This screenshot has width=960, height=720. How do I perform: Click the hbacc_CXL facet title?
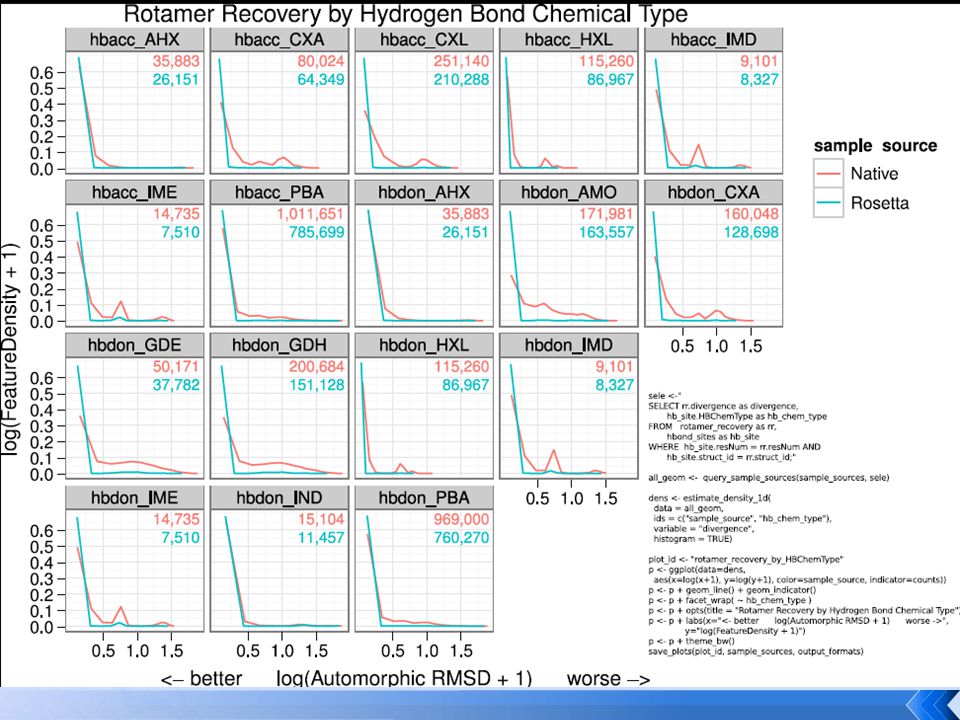click(x=424, y=40)
